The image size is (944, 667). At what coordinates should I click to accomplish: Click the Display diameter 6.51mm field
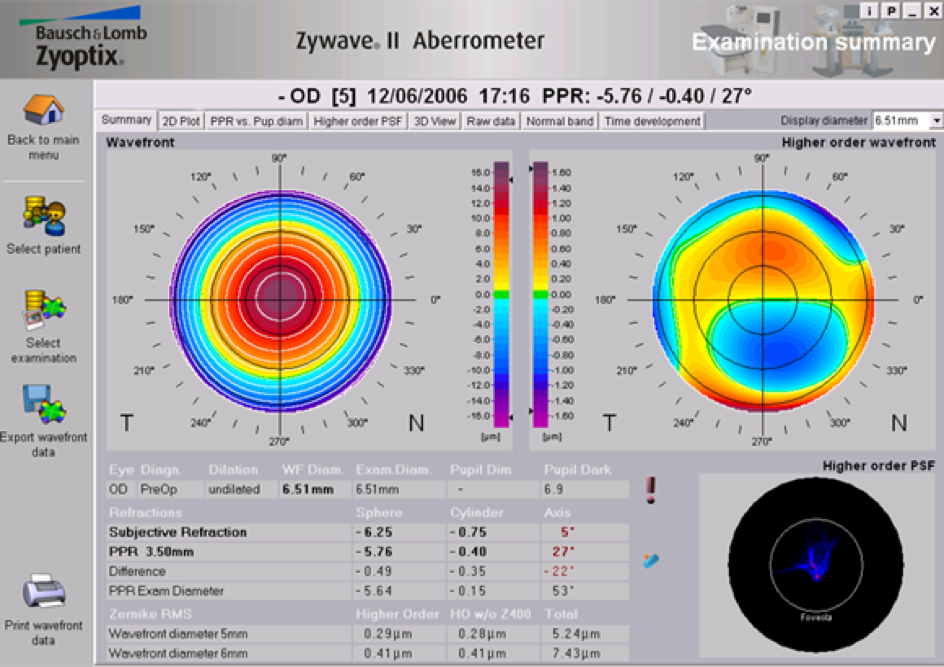coord(901,120)
